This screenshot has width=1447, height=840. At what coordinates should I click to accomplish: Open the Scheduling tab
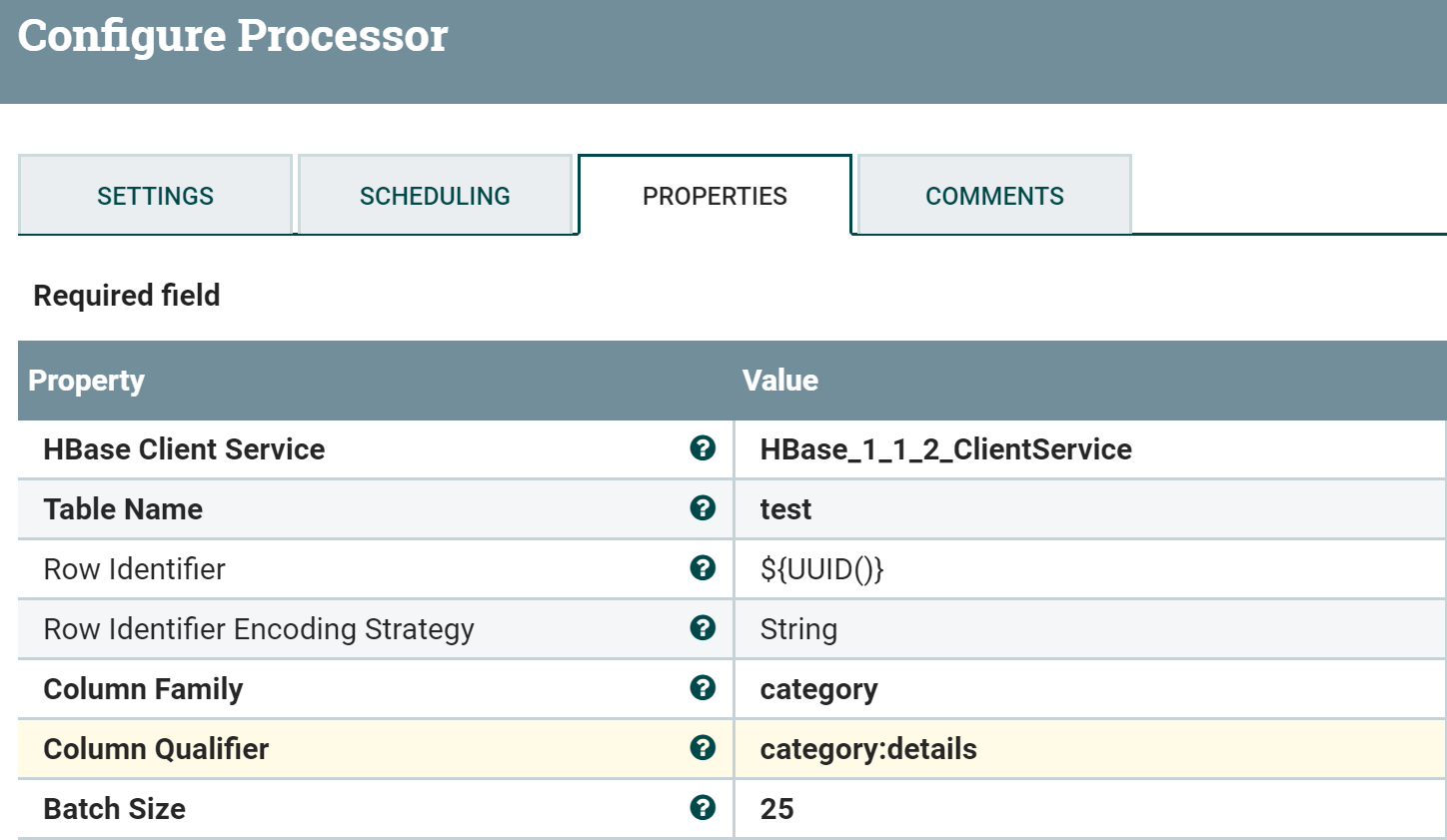435,196
